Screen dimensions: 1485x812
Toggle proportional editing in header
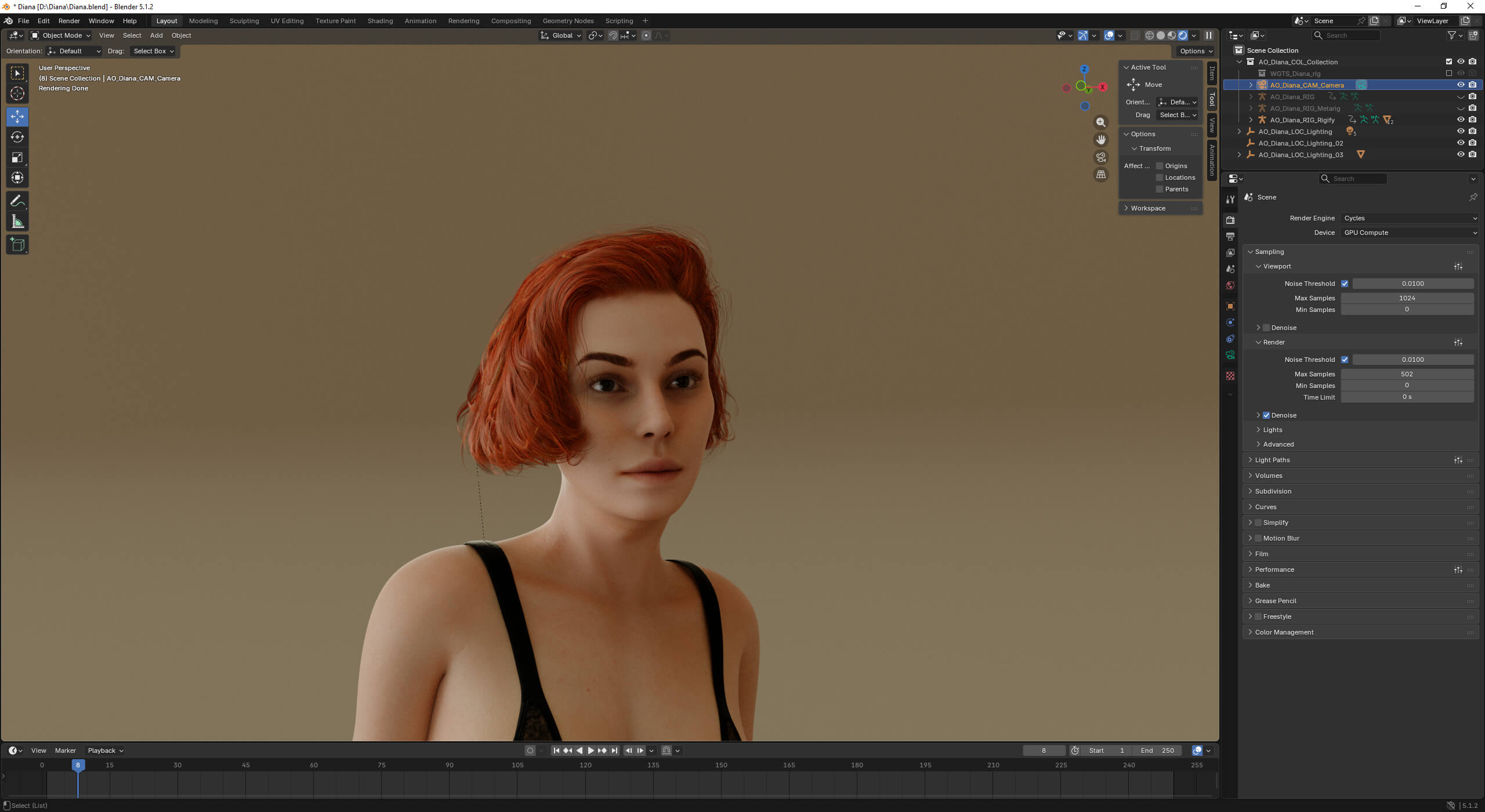click(x=646, y=35)
